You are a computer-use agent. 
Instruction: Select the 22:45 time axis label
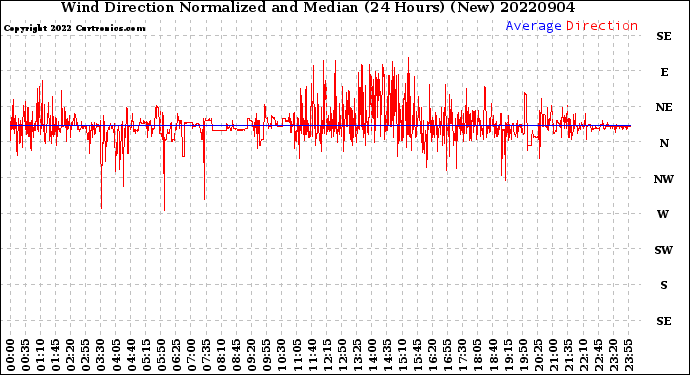[x=599, y=355]
